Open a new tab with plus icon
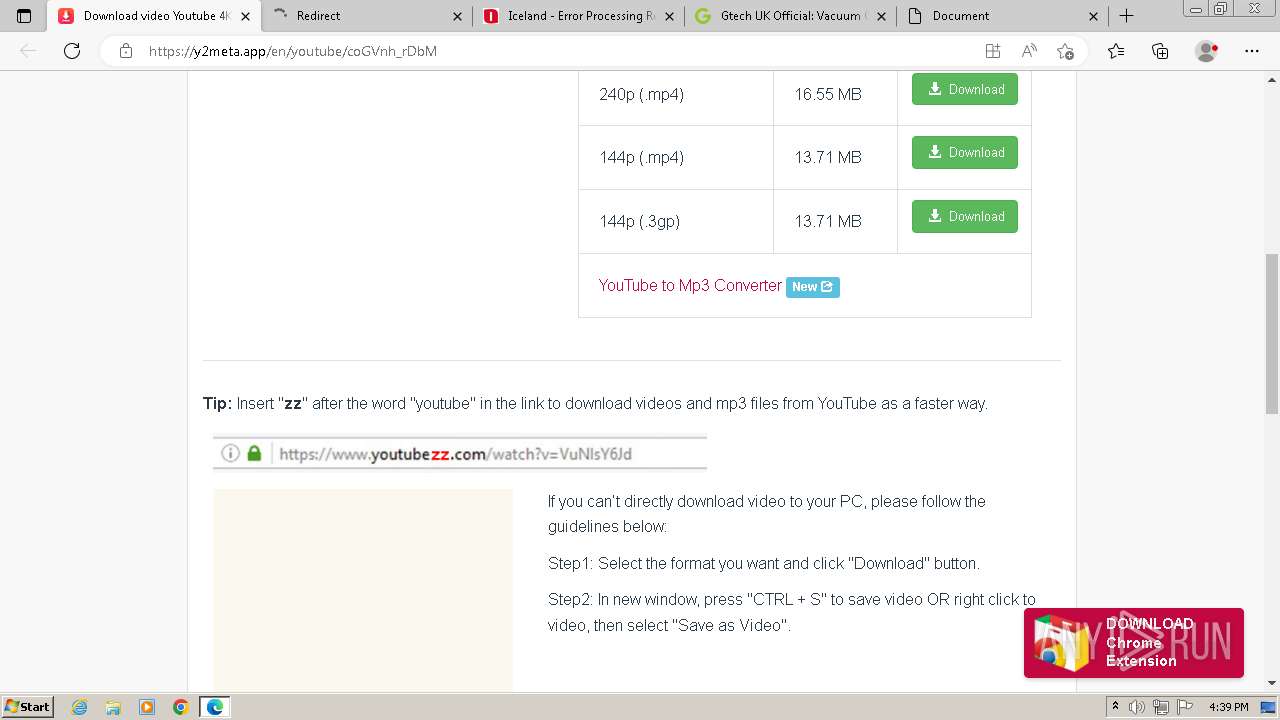Viewport: 1280px width, 720px height. [x=1126, y=16]
